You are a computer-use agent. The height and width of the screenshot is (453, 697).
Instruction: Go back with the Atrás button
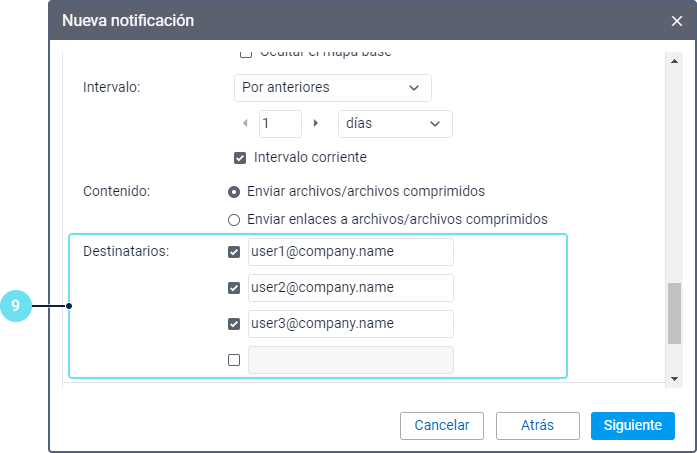pos(537,425)
